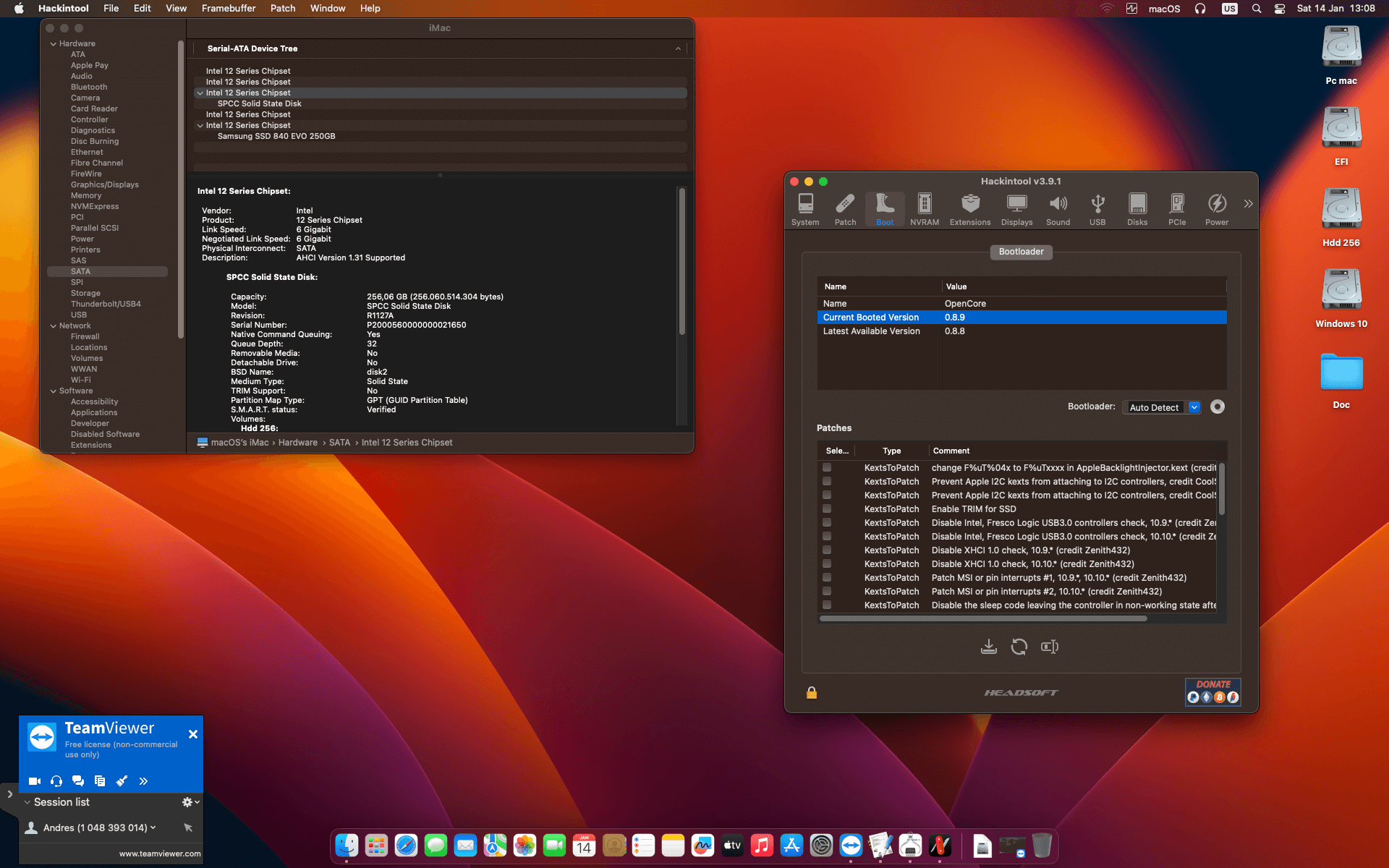Click the lock icon in Hackintool window
1389x868 pixels.
point(812,693)
